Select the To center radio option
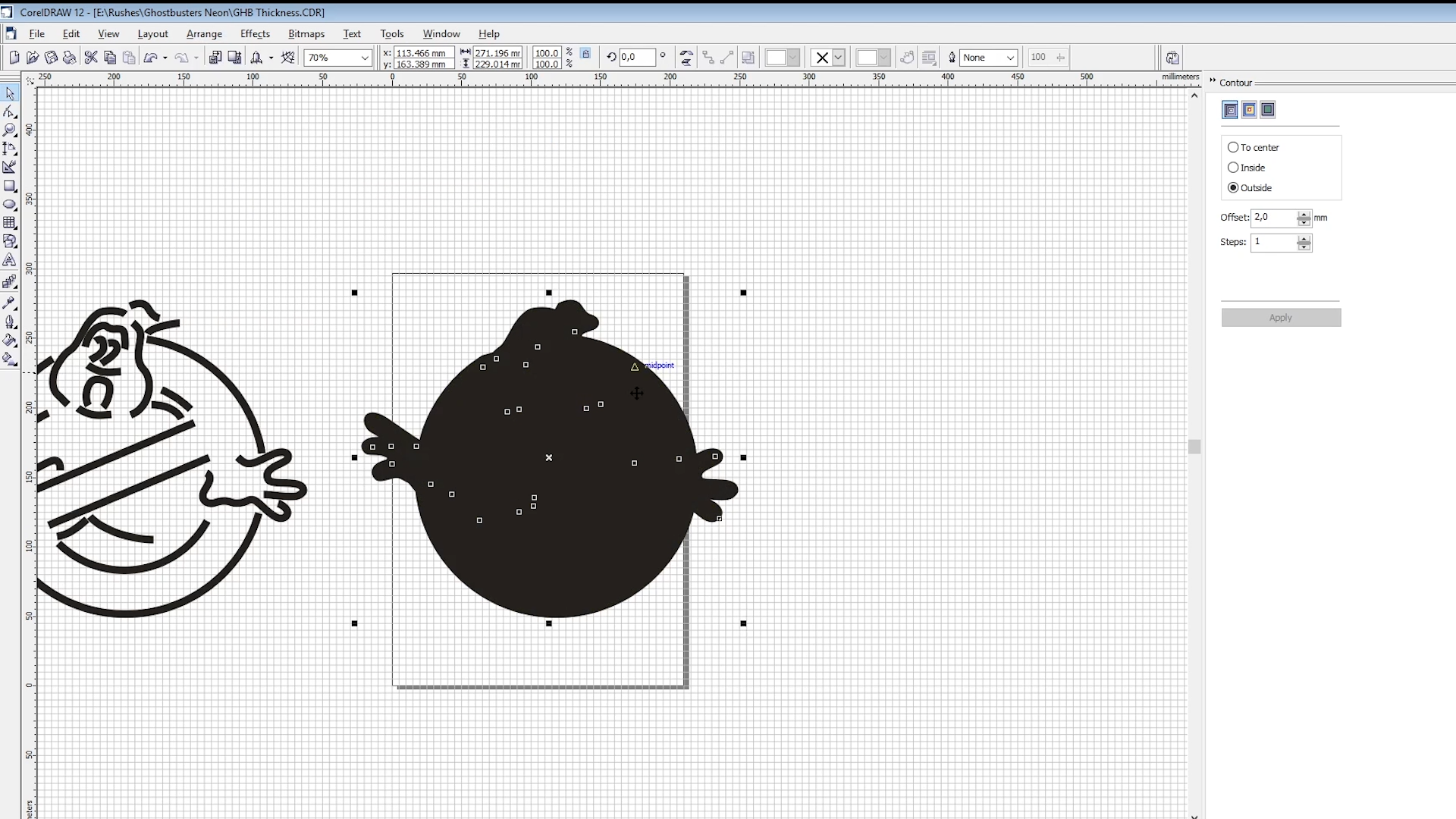 1233,147
